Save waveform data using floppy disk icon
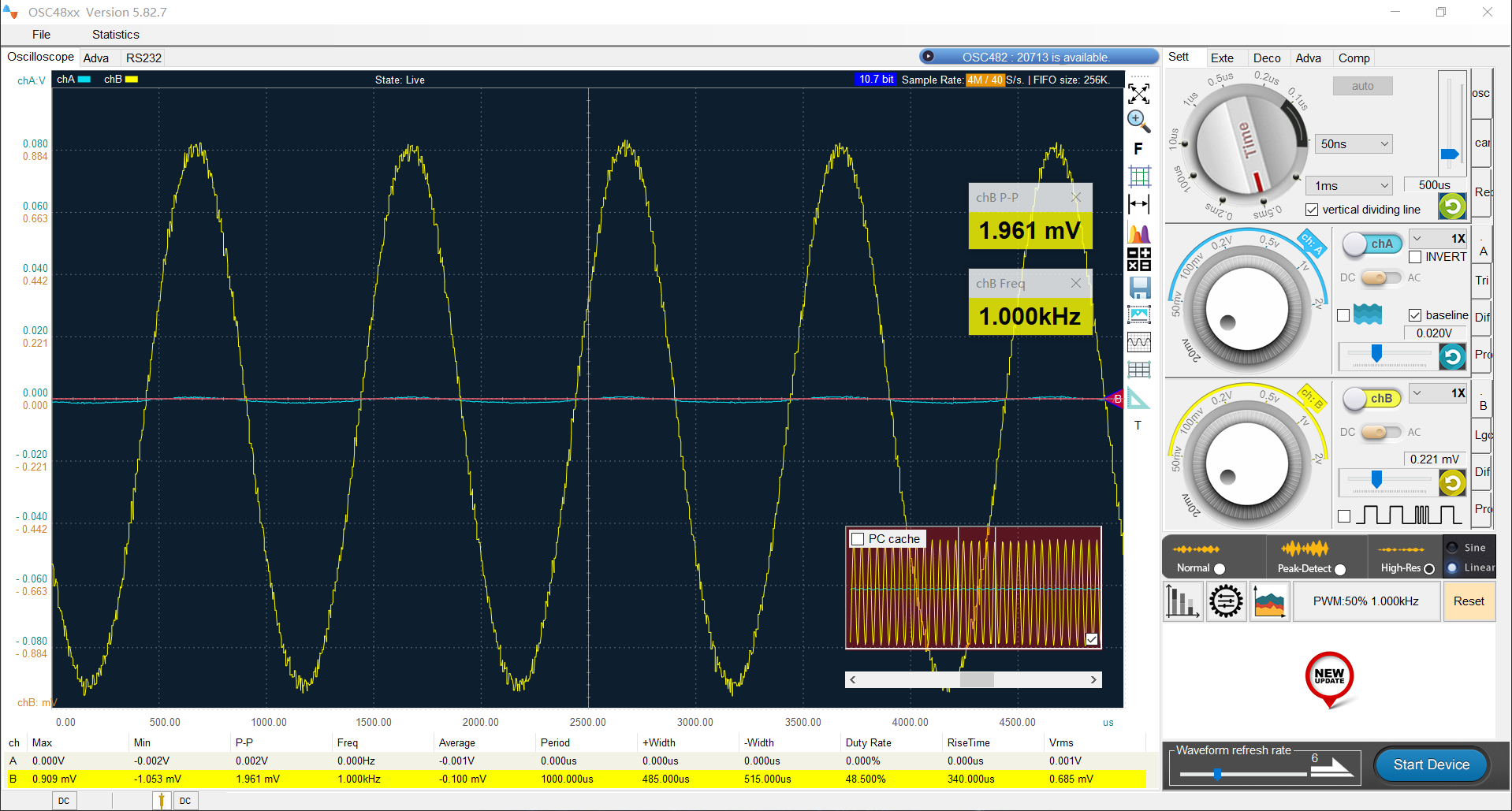 pyautogui.click(x=1140, y=287)
